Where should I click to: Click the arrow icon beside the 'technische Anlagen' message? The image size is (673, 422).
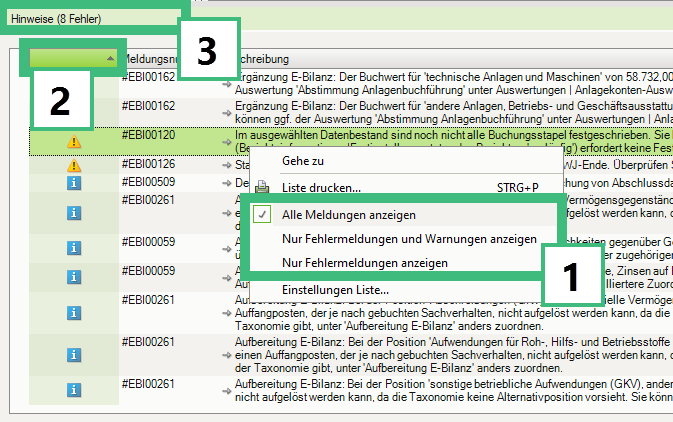(x=227, y=85)
